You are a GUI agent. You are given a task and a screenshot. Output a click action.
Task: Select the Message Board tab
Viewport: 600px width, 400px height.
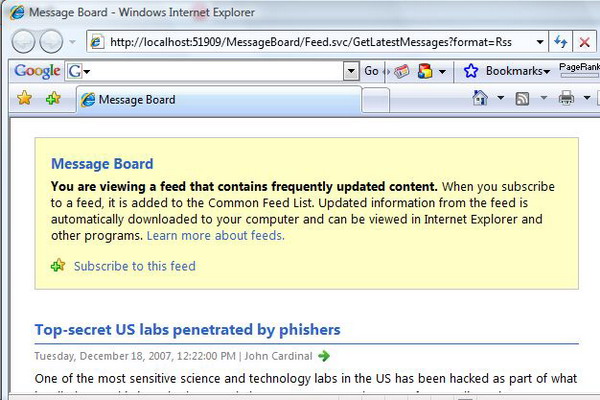tap(219, 100)
